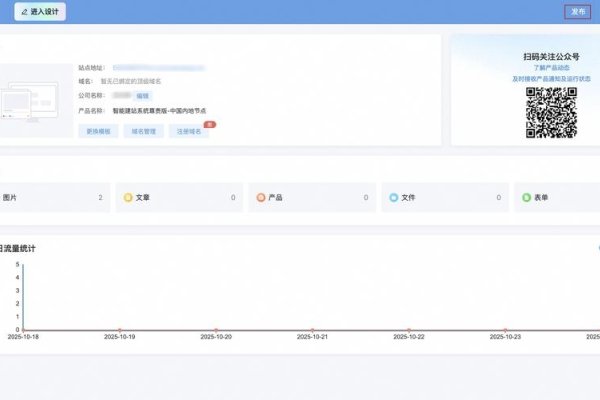Click the green 表单 icon
The image size is (600, 400).
(x=527, y=198)
